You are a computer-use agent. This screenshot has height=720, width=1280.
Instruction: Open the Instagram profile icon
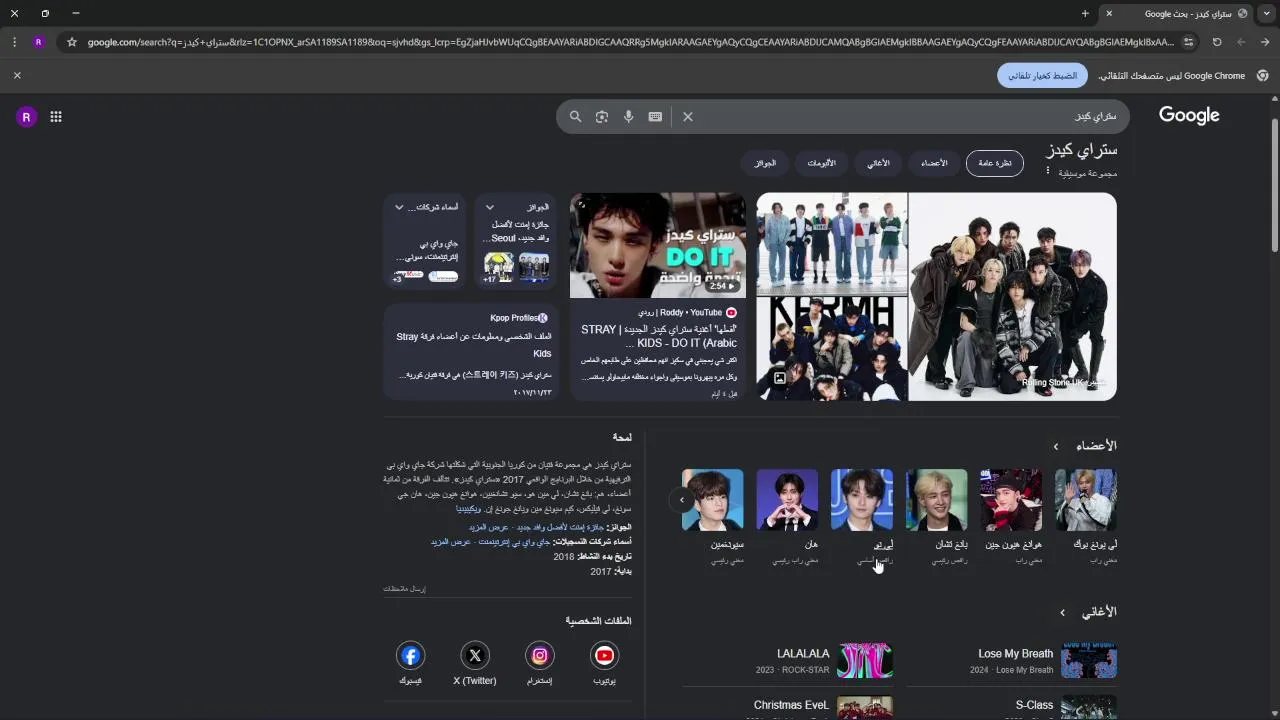click(x=540, y=656)
